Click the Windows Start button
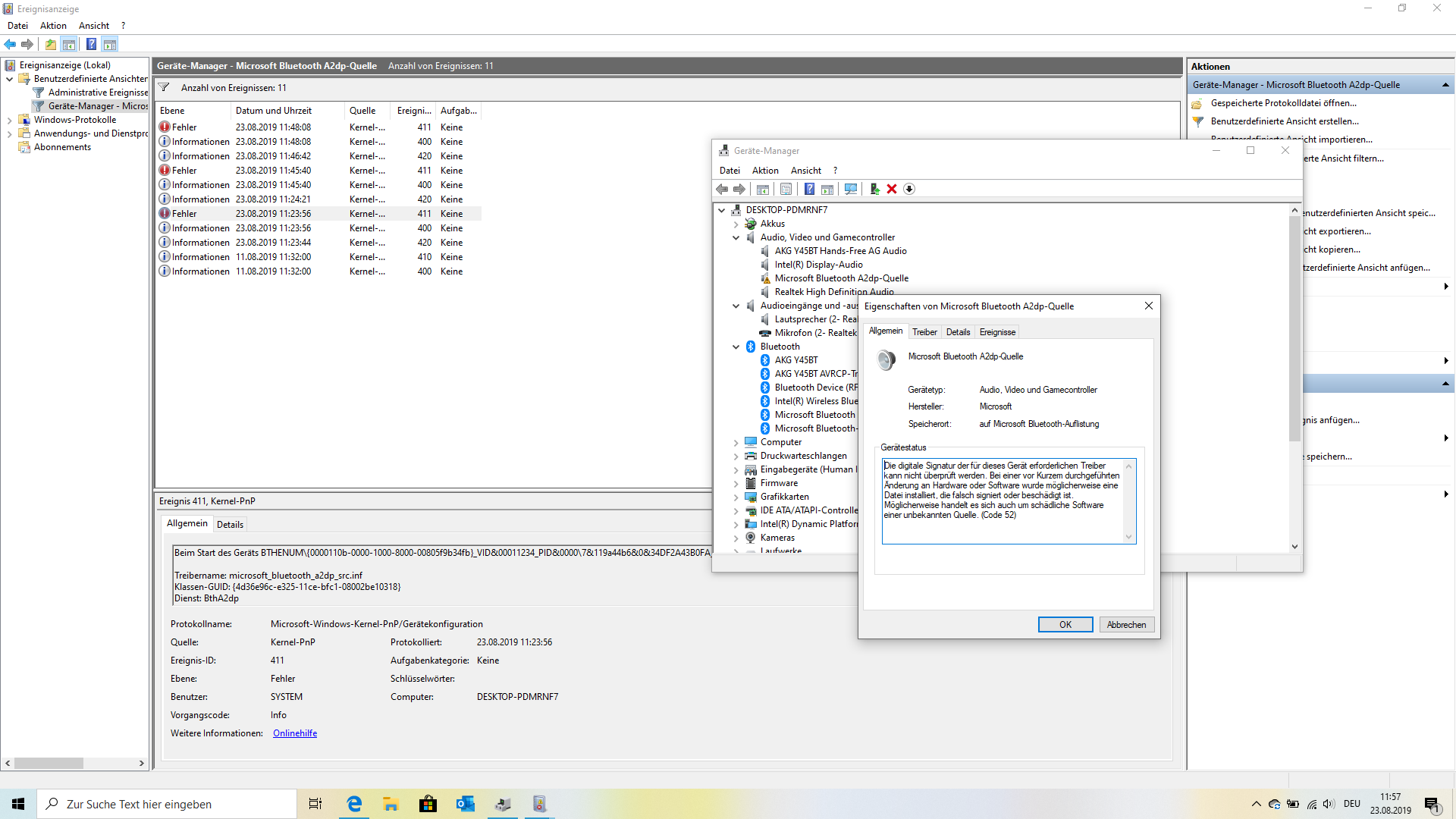 (x=18, y=804)
